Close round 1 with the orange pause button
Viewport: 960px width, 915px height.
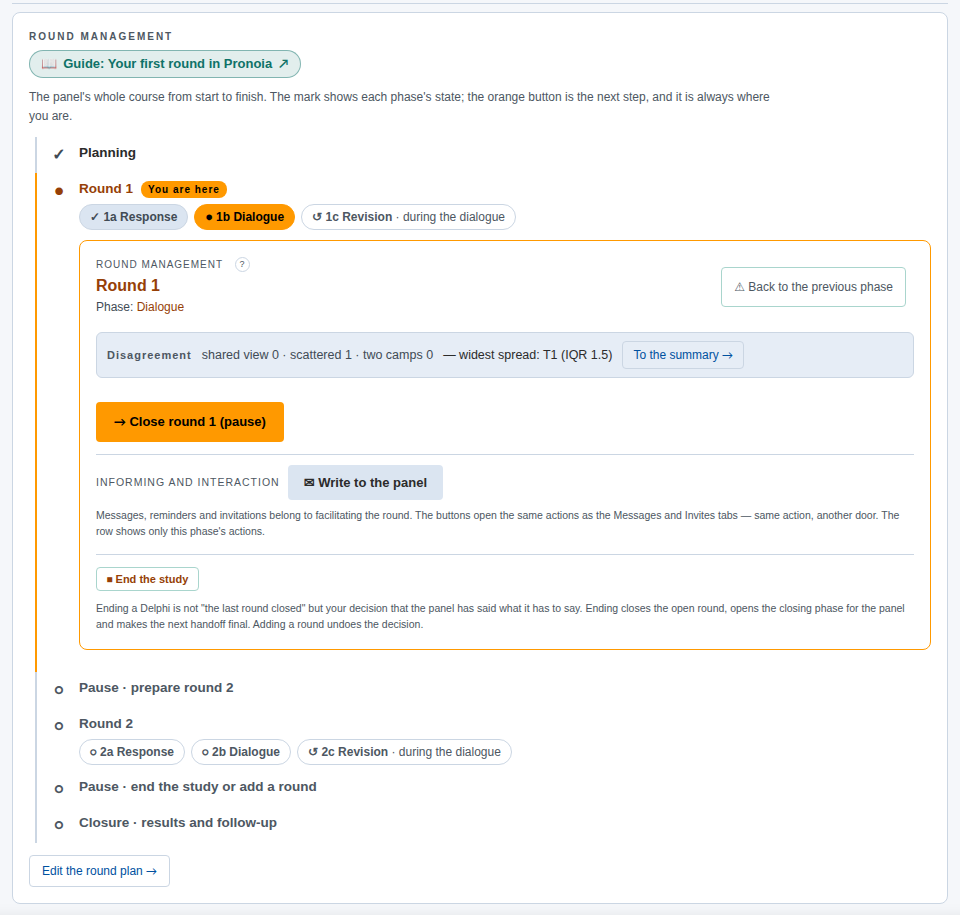point(190,422)
